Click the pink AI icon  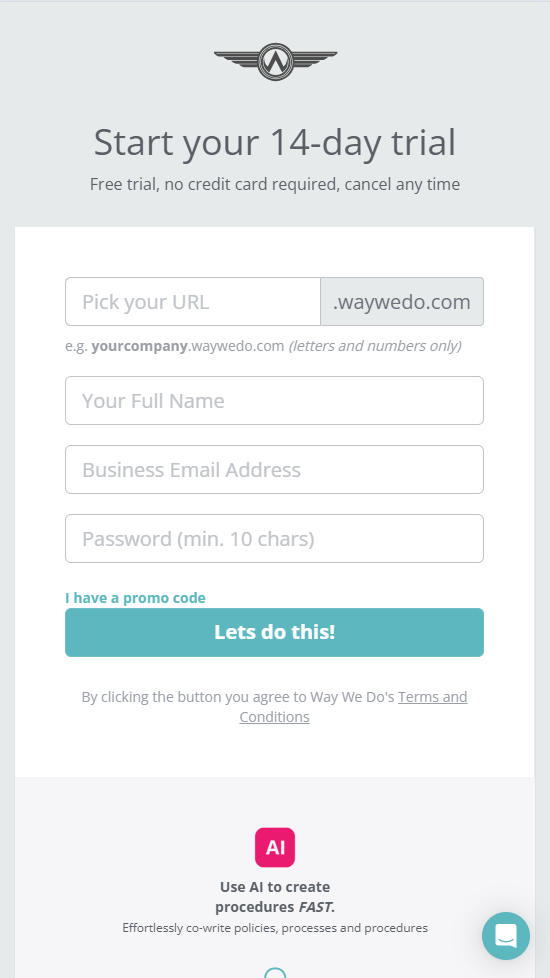tap(275, 847)
